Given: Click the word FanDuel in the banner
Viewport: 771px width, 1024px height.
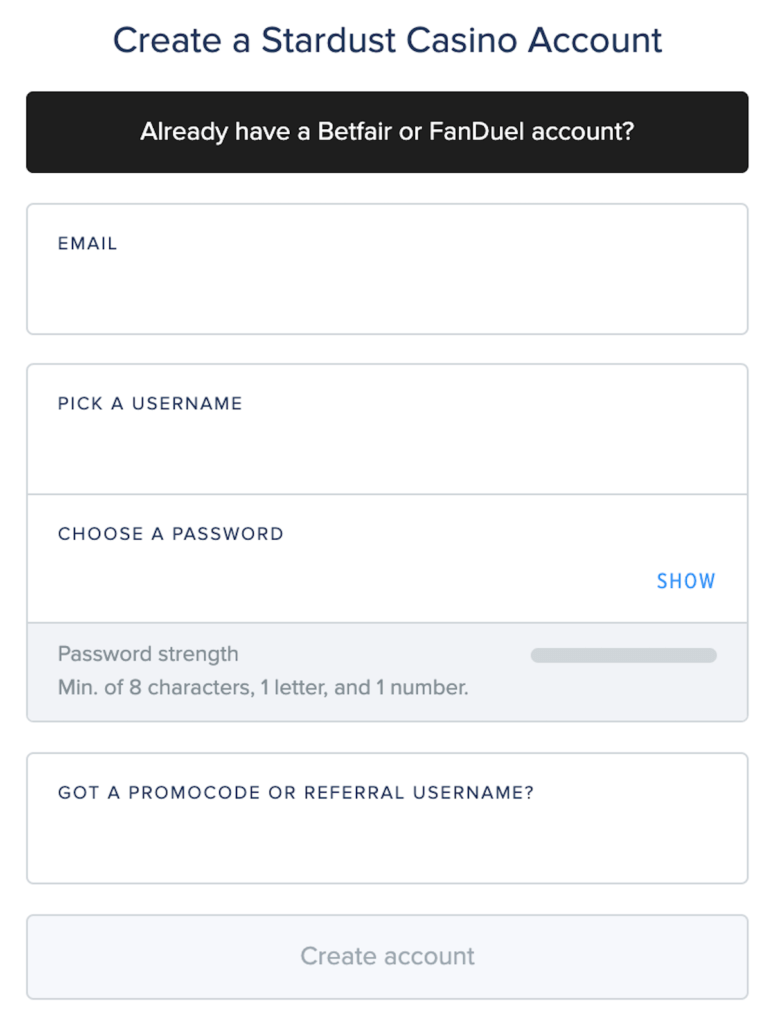Looking at the screenshot, I should point(471,132).
